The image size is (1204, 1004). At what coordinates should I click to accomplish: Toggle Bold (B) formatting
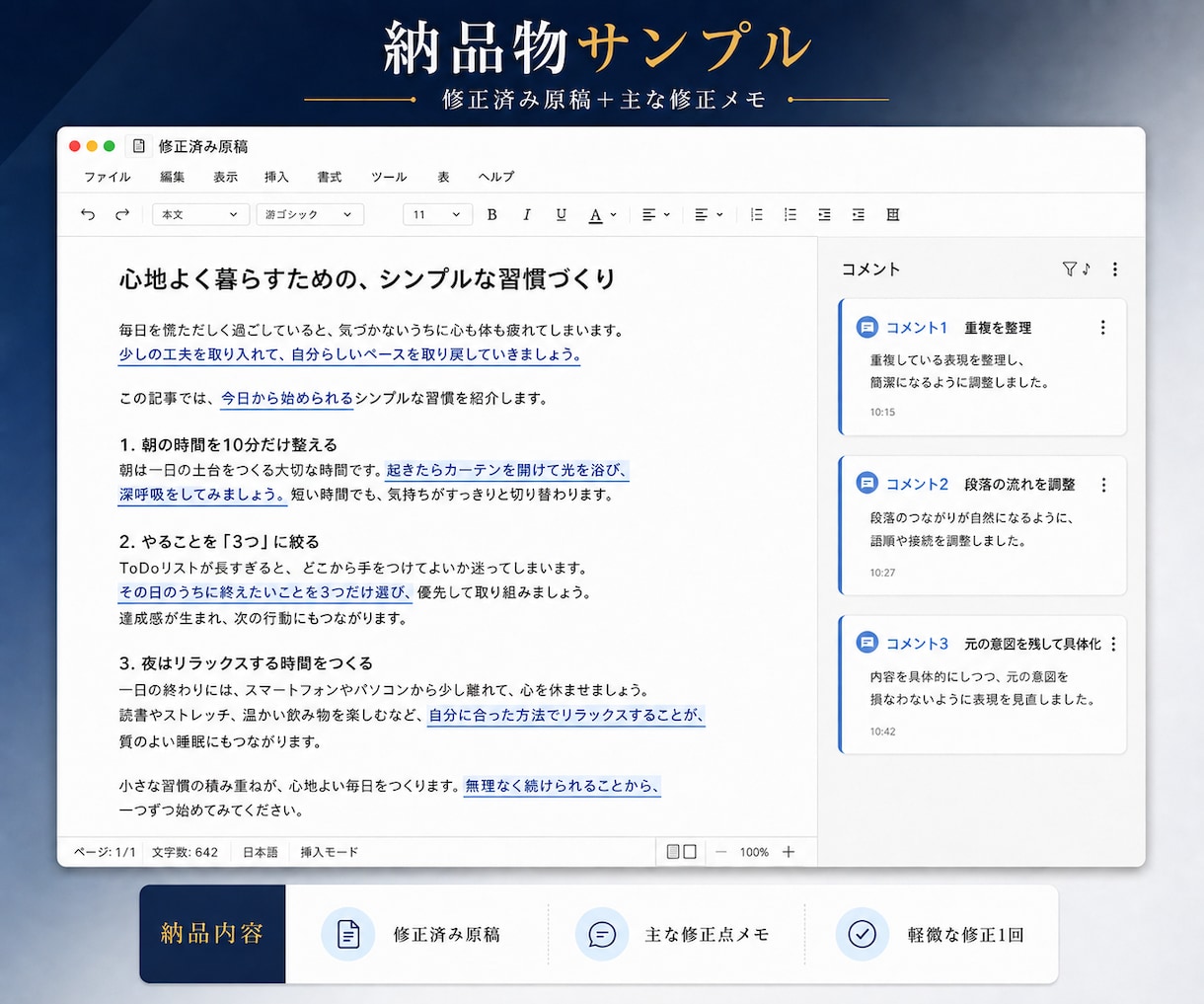(x=492, y=214)
